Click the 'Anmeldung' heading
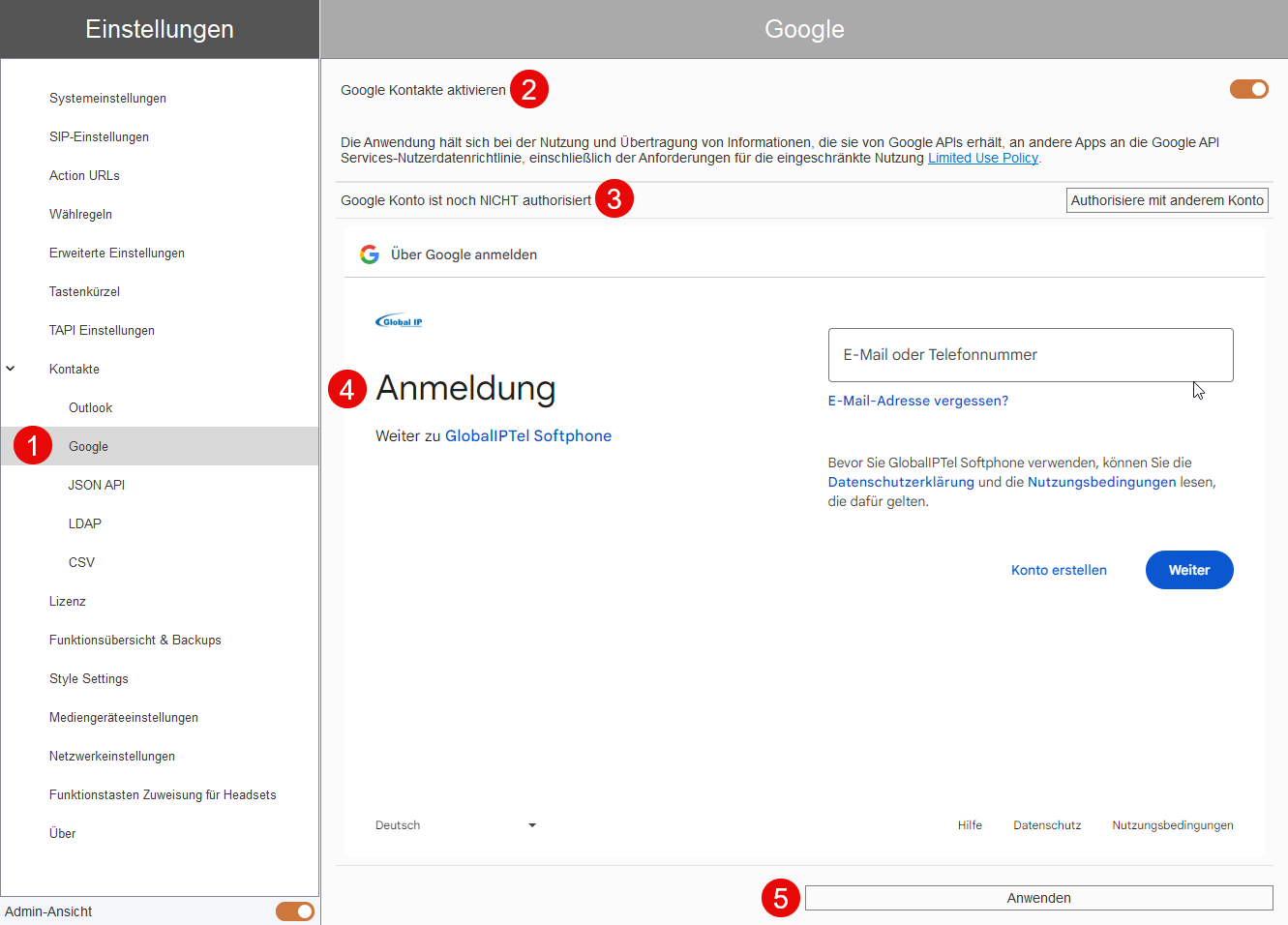The height and width of the screenshot is (925, 1288). point(465,388)
